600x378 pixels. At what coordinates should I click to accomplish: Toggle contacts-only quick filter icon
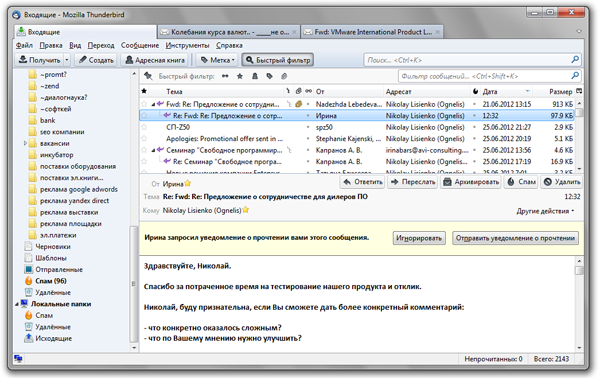click(x=254, y=76)
